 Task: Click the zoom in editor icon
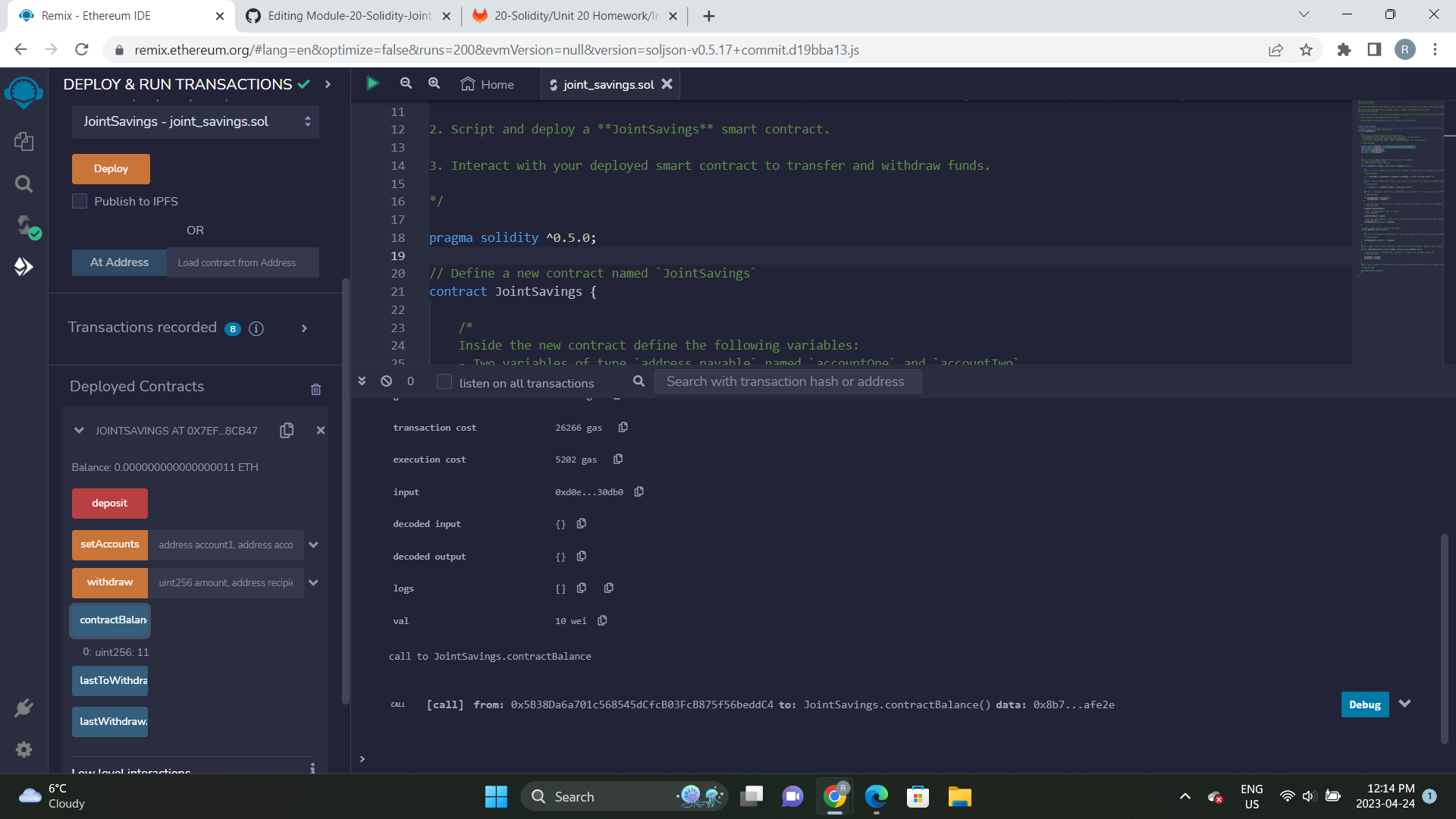[x=434, y=83]
